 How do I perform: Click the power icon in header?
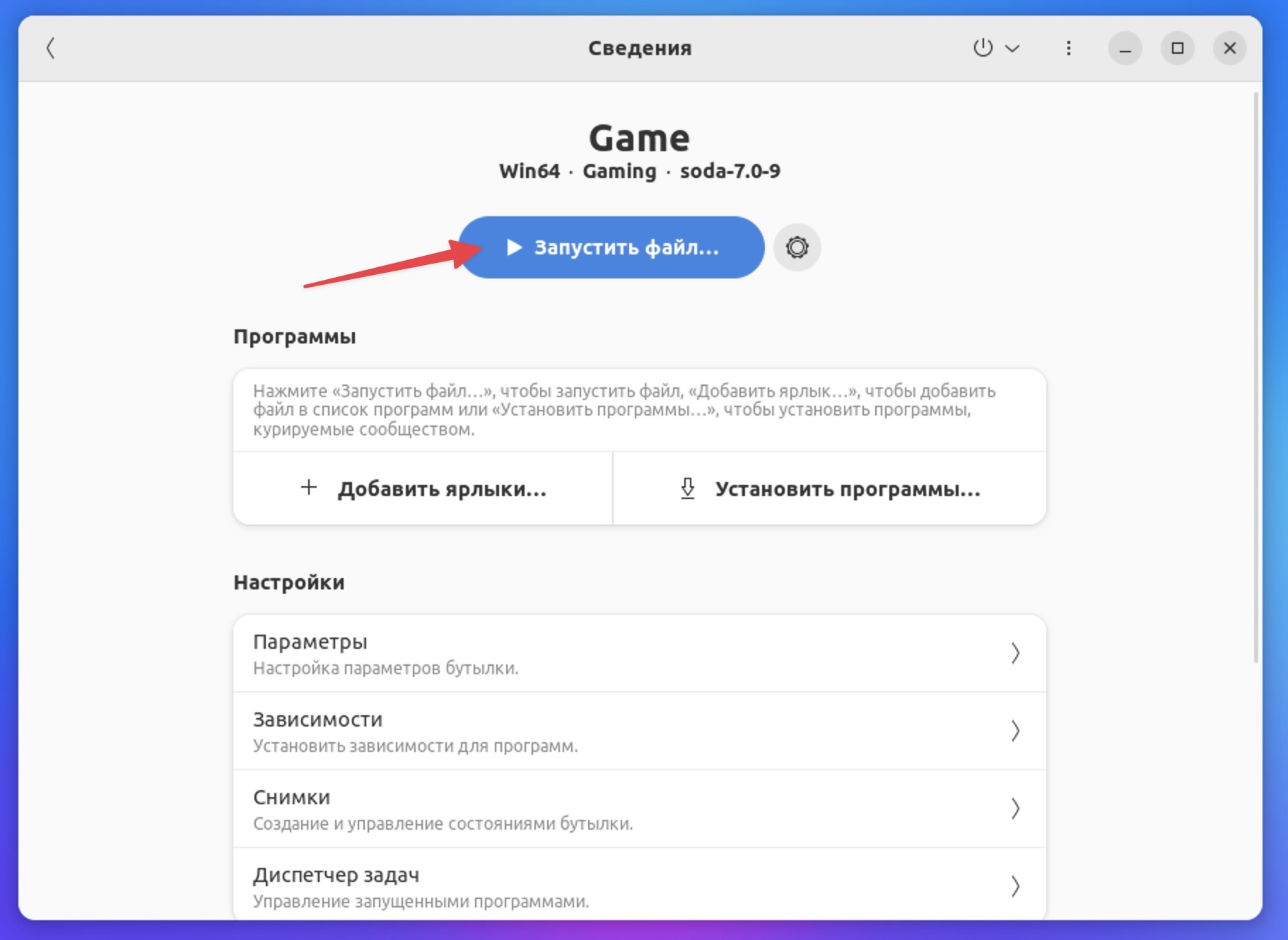[983, 48]
